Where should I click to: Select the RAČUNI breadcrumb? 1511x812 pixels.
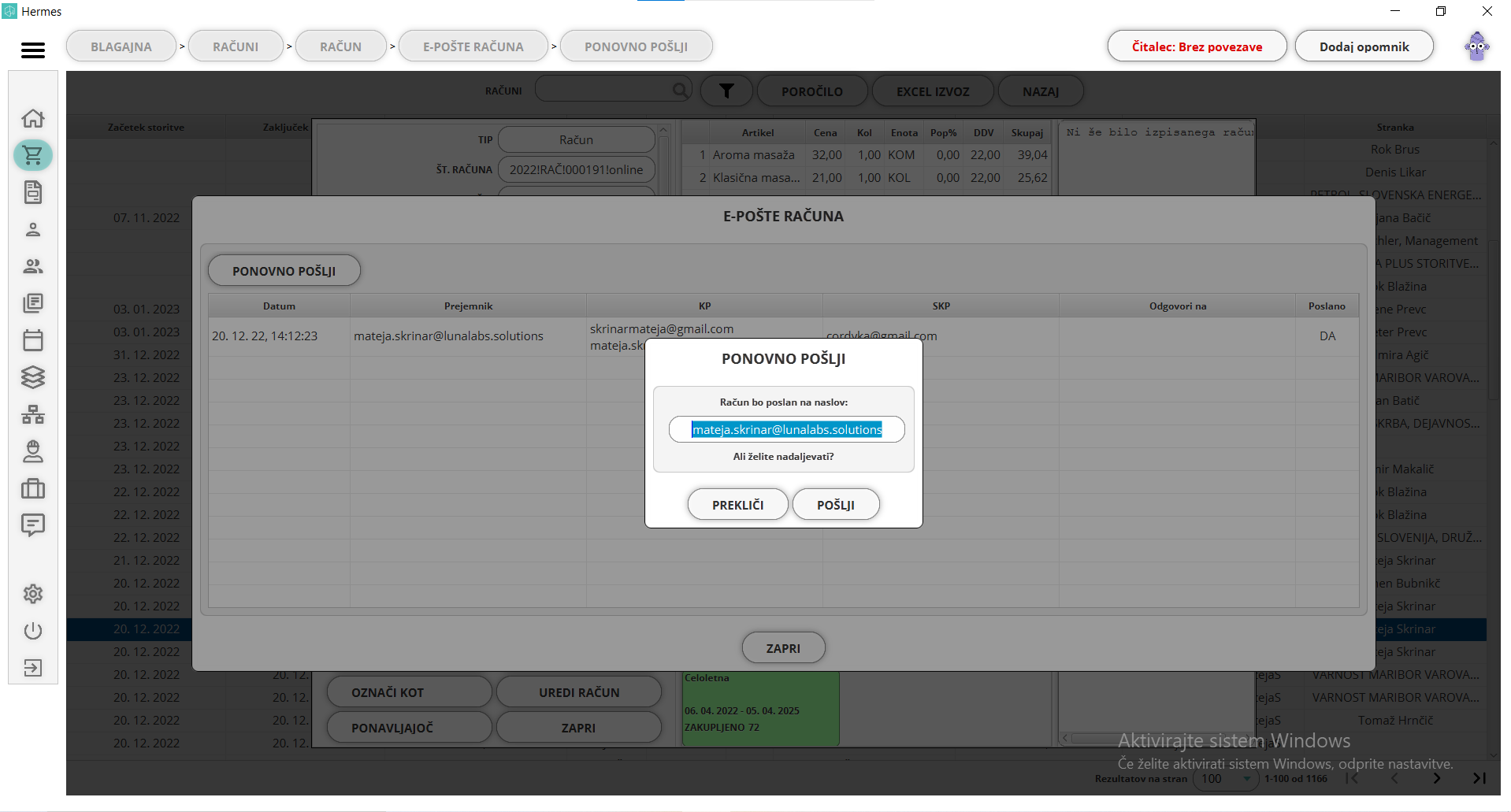pos(236,46)
